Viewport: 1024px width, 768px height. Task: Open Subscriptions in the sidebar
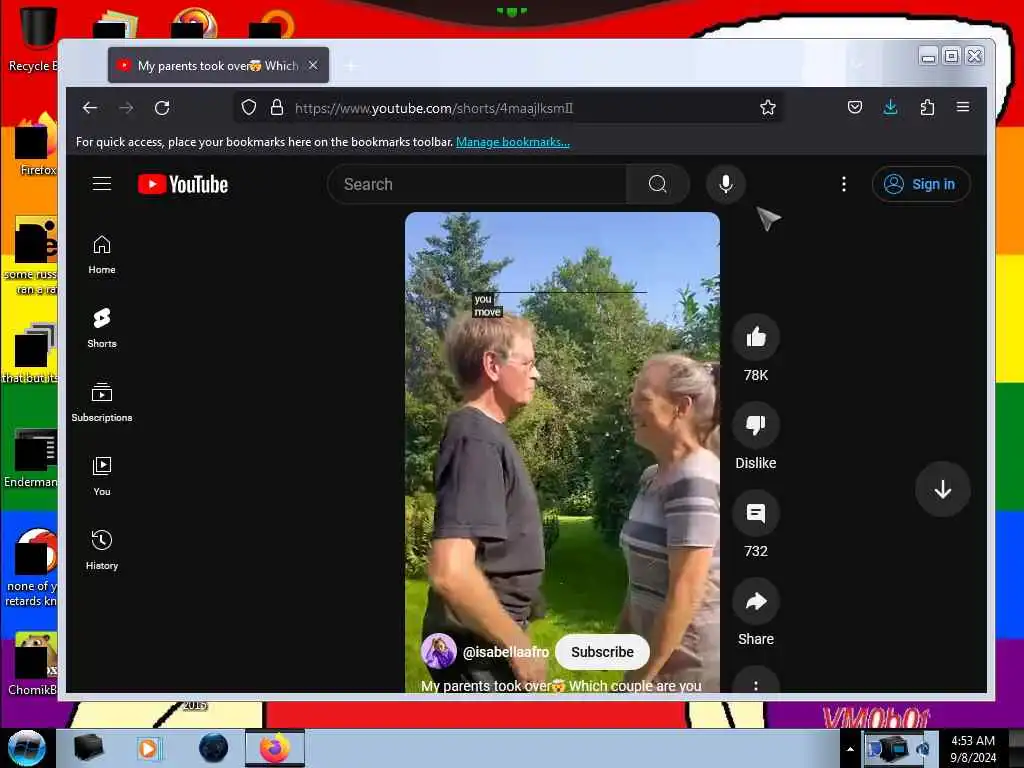[102, 402]
